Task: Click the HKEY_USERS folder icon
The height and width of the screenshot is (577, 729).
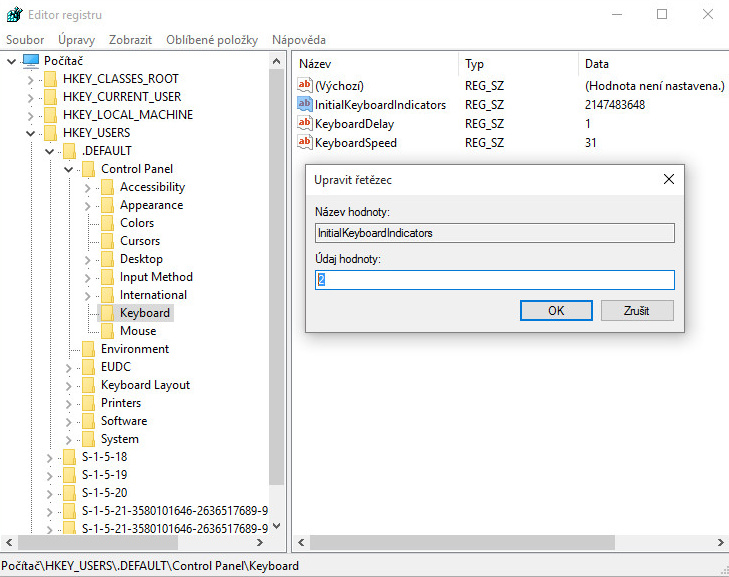Action: (x=50, y=133)
